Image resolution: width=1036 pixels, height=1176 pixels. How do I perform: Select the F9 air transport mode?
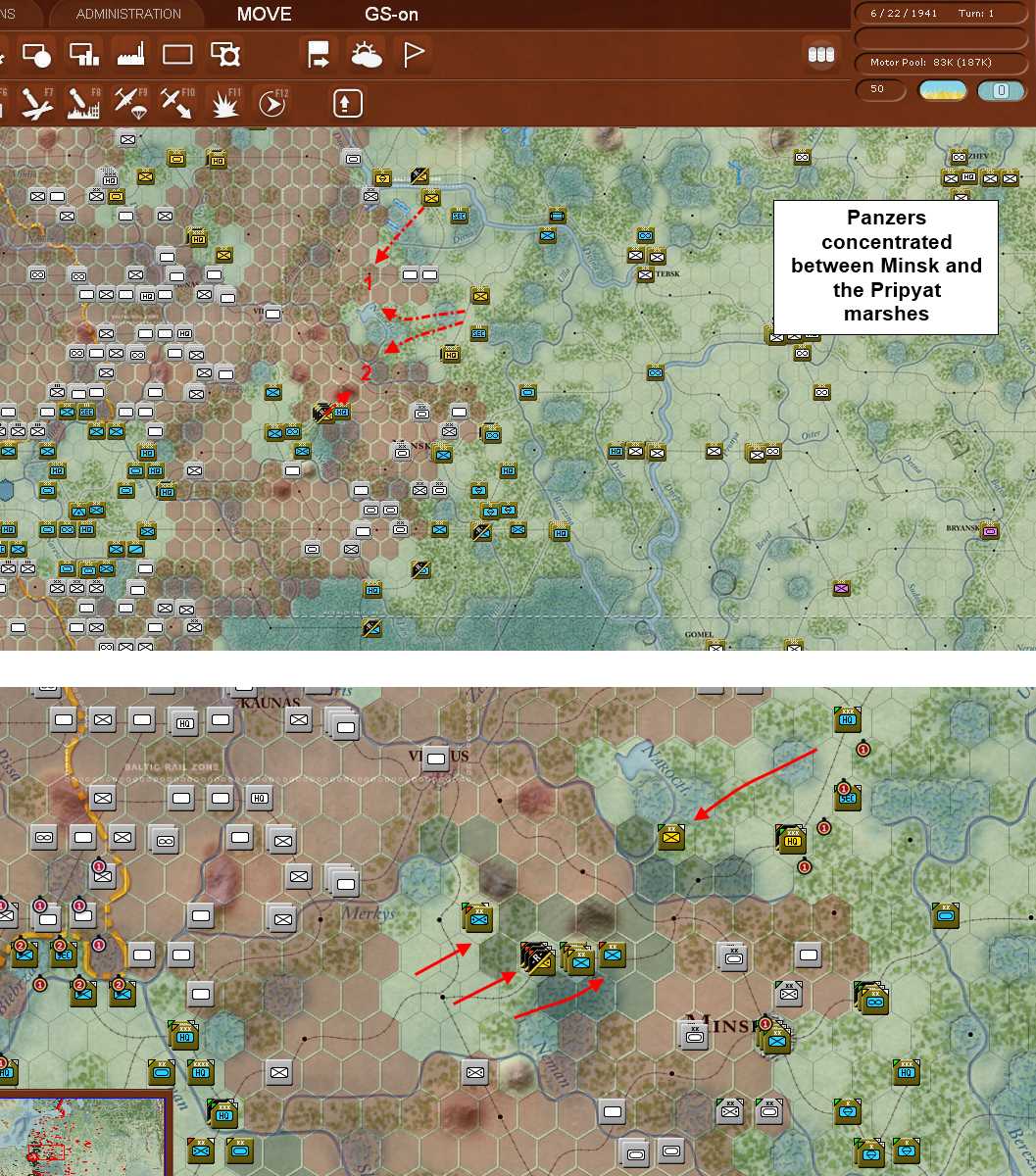click(129, 103)
